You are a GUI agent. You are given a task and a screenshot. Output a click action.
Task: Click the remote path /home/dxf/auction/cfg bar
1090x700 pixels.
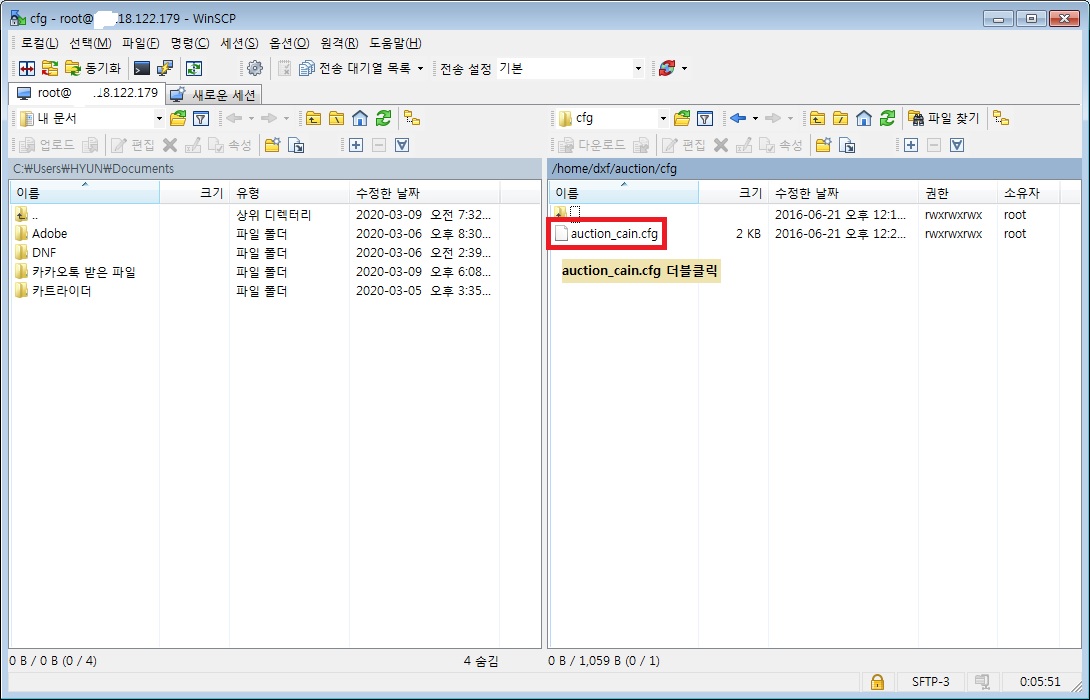(814, 168)
